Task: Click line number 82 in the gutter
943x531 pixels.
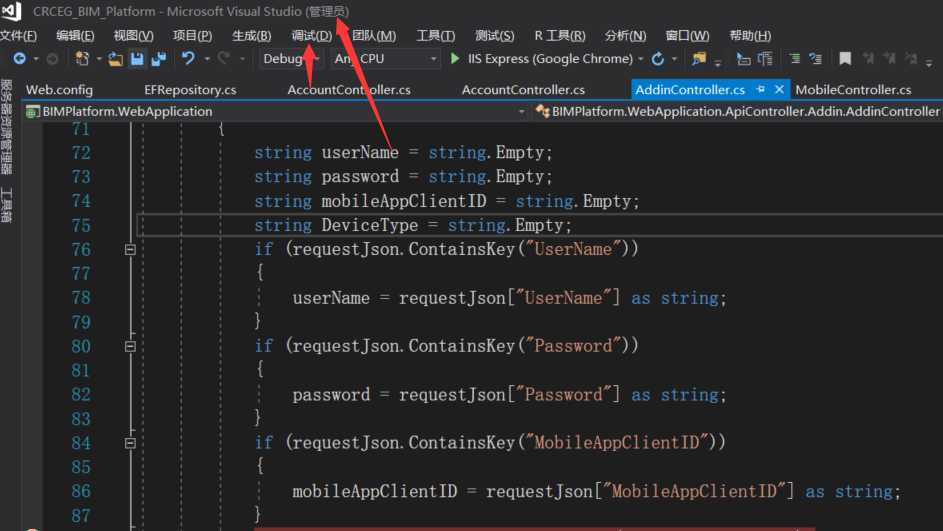Action: click(81, 394)
